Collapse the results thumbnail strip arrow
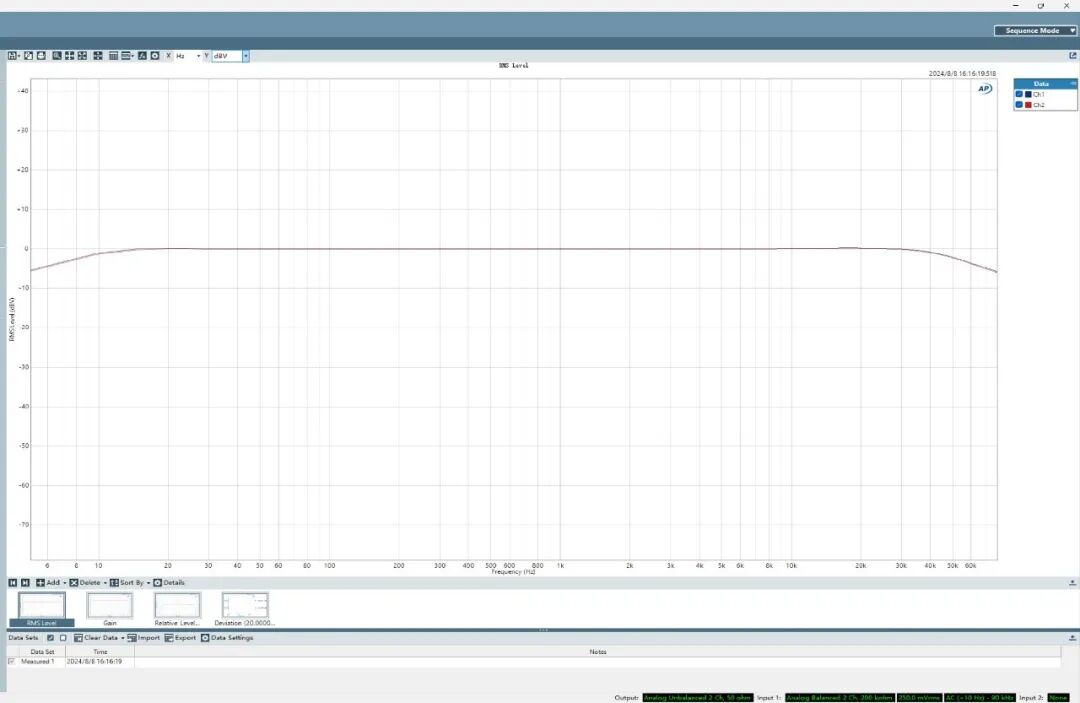The height and width of the screenshot is (703, 1080). point(1072,583)
